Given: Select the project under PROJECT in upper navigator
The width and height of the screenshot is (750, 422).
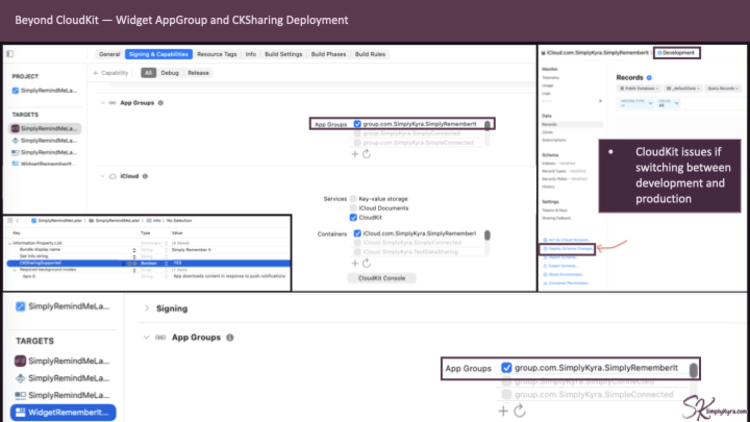Looking at the screenshot, I should (x=44, y=90).
